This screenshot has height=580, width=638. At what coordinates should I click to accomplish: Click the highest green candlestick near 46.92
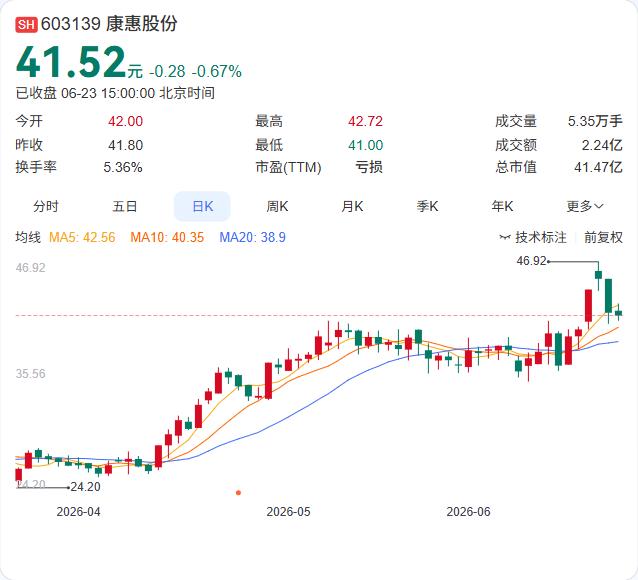click(x=598, y=275)
